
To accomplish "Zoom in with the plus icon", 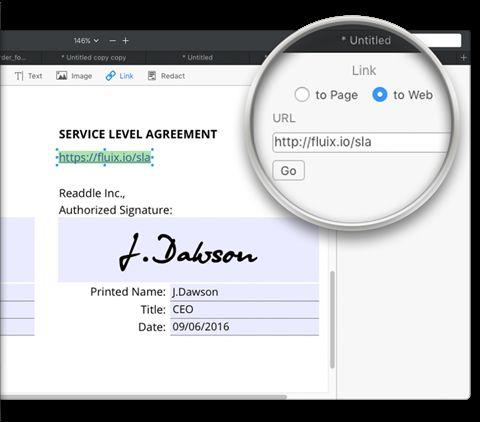I will 125,41.
